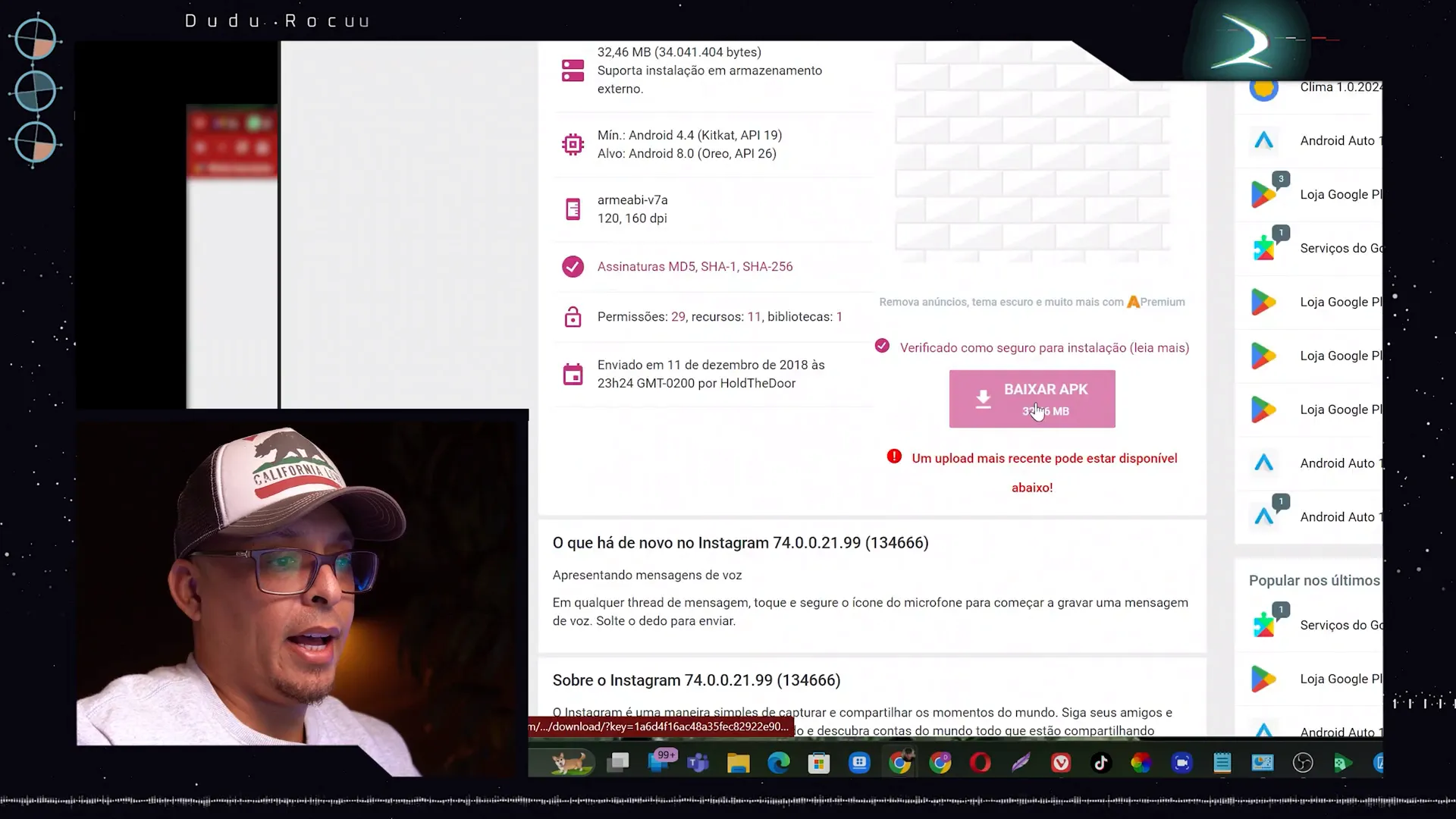Click the chip icon beside Mín. Android 4.4
This screenshot has width=1456, height=819.
573,144
